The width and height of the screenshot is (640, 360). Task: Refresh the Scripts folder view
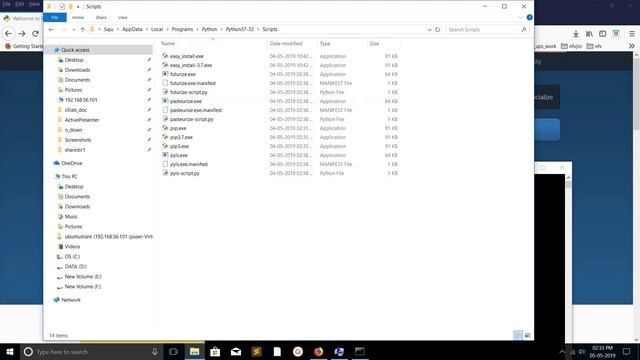pyautogui.click(x=437, y=29)
